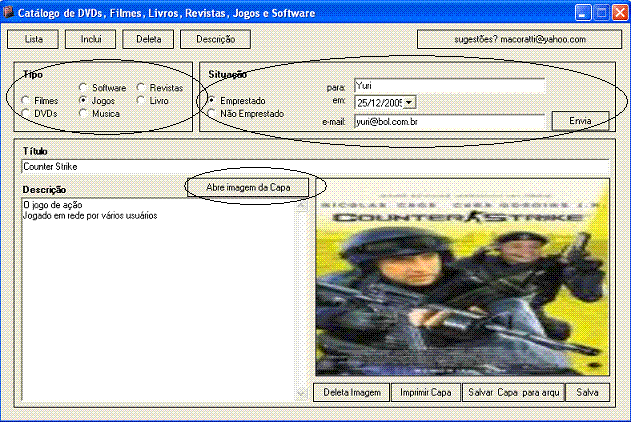Screen dimensions: 631x422
Task: Click the Salva button
Action: click(587, 393)
